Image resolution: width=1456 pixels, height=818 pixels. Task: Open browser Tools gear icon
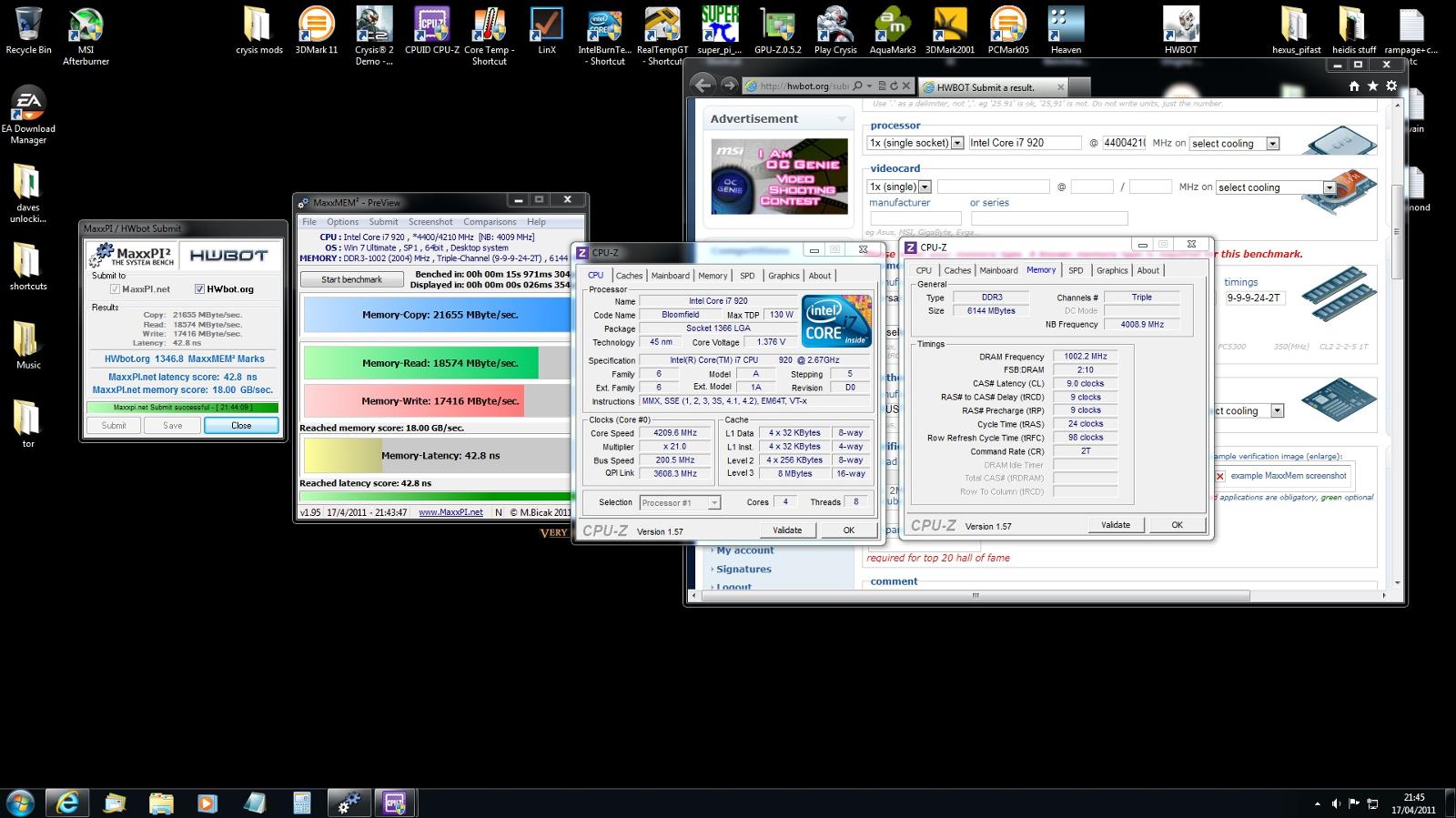point(1390,86)
